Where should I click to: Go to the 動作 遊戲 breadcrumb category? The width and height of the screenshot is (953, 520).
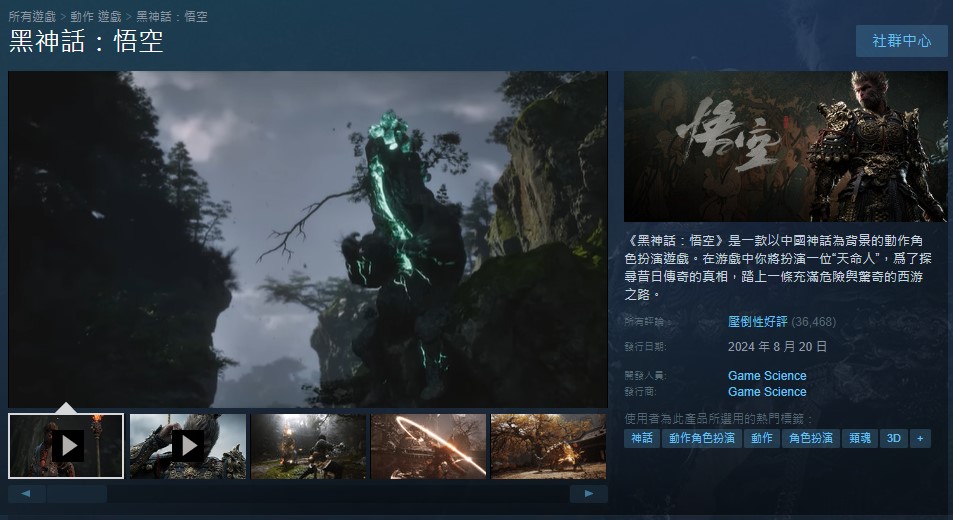pyautogui.click(x=96, y=16)
